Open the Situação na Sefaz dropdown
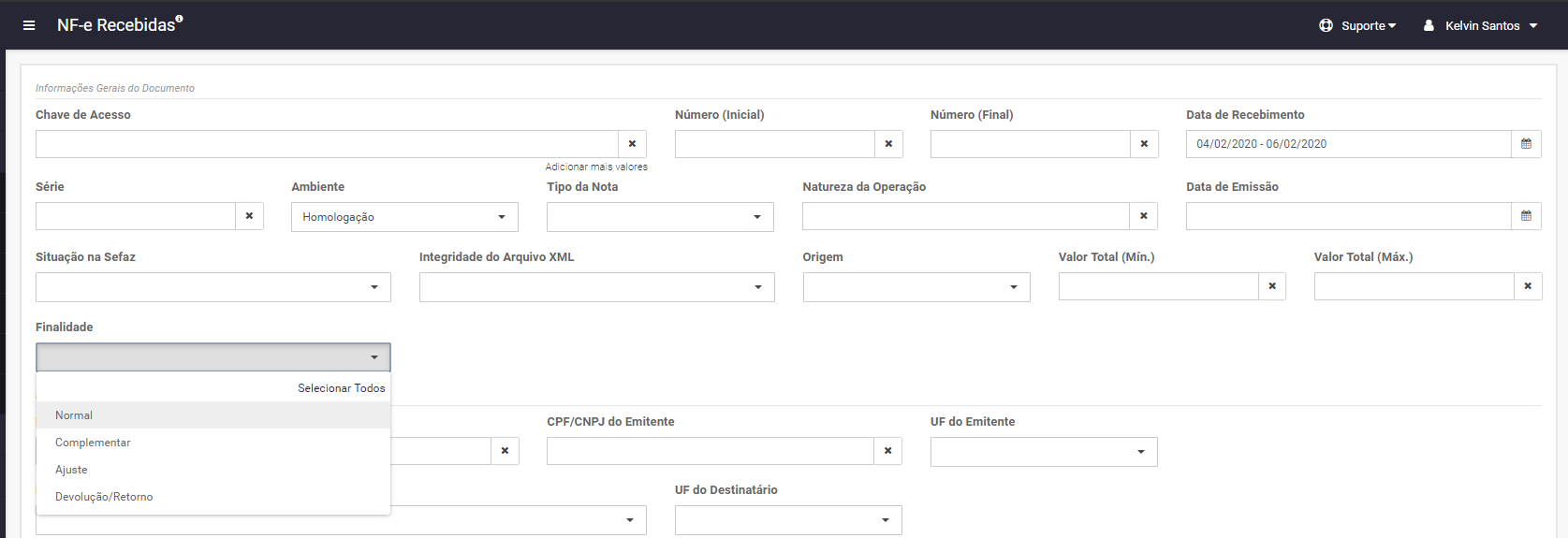This screenshot has height=538, width=1568. (213, 287)
